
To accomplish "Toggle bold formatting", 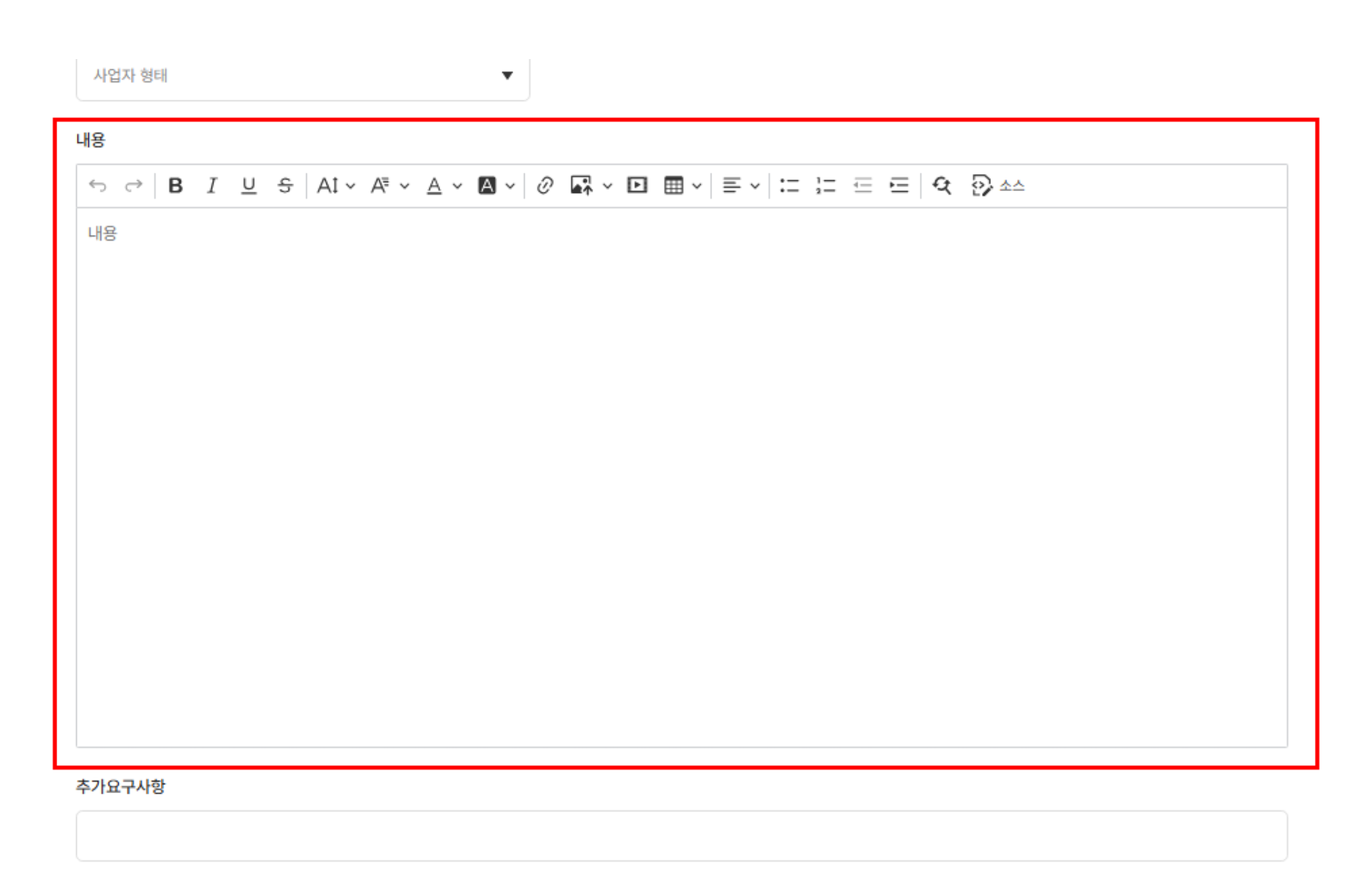I will click(x=175, y=185).
